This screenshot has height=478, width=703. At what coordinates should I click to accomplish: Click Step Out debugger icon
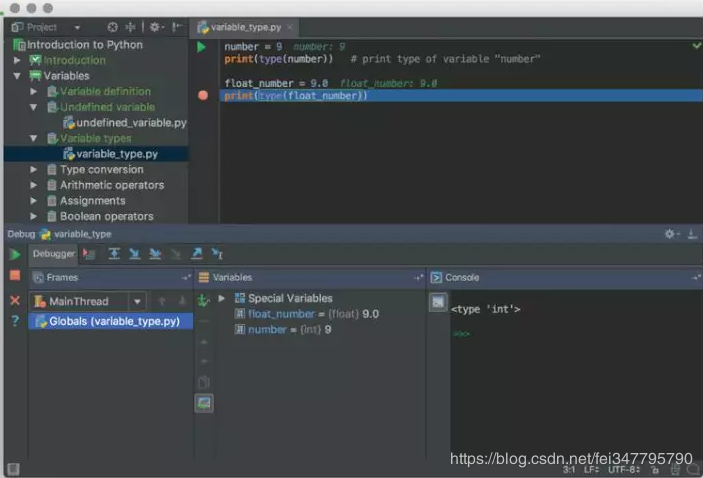[196, 254]
